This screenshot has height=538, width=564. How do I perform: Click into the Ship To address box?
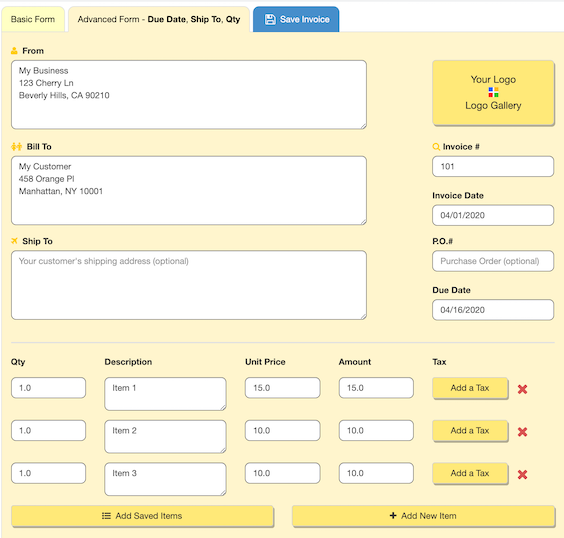click(189, 285)
